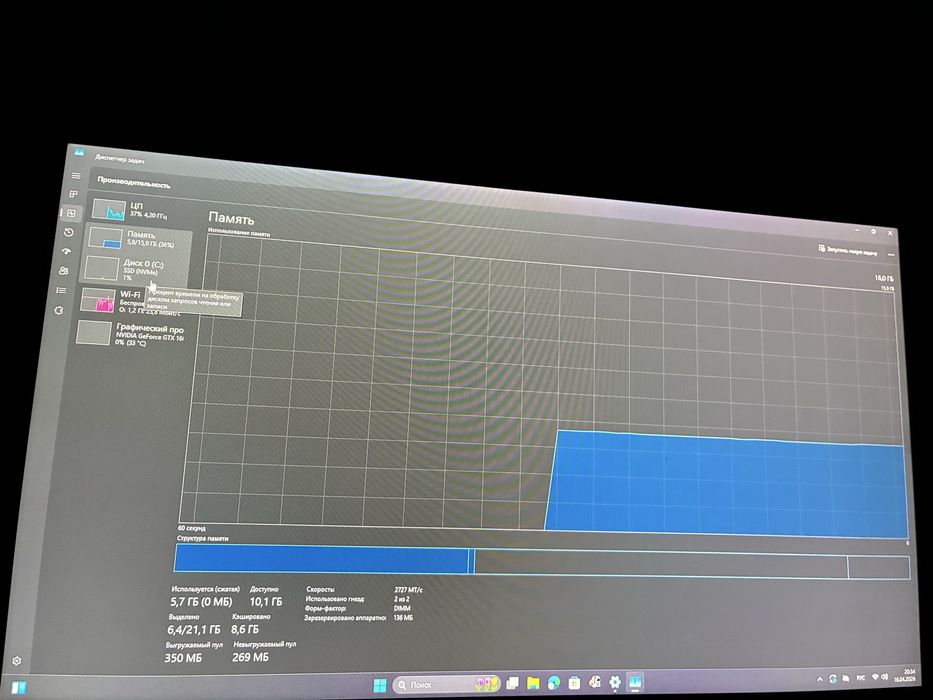Open the Processes page icon in sidebar

click(x=73, y=194)
